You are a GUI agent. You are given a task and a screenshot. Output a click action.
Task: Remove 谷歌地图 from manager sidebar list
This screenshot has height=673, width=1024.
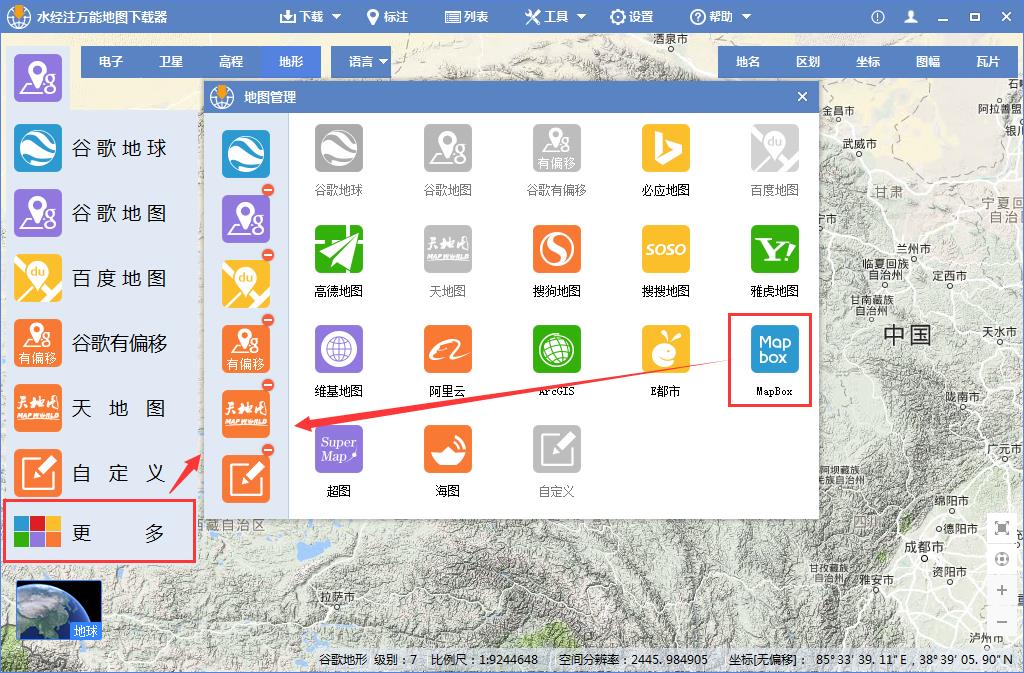point(268,190)
